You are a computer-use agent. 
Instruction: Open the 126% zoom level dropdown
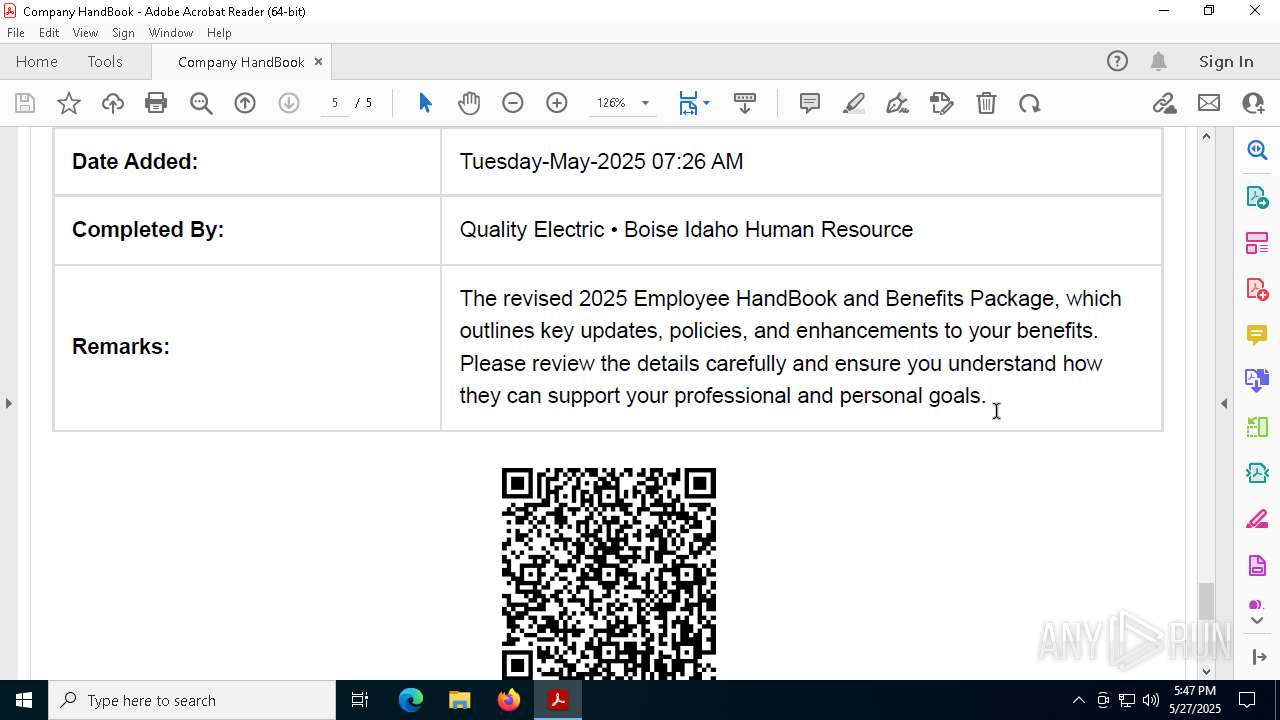645,103
